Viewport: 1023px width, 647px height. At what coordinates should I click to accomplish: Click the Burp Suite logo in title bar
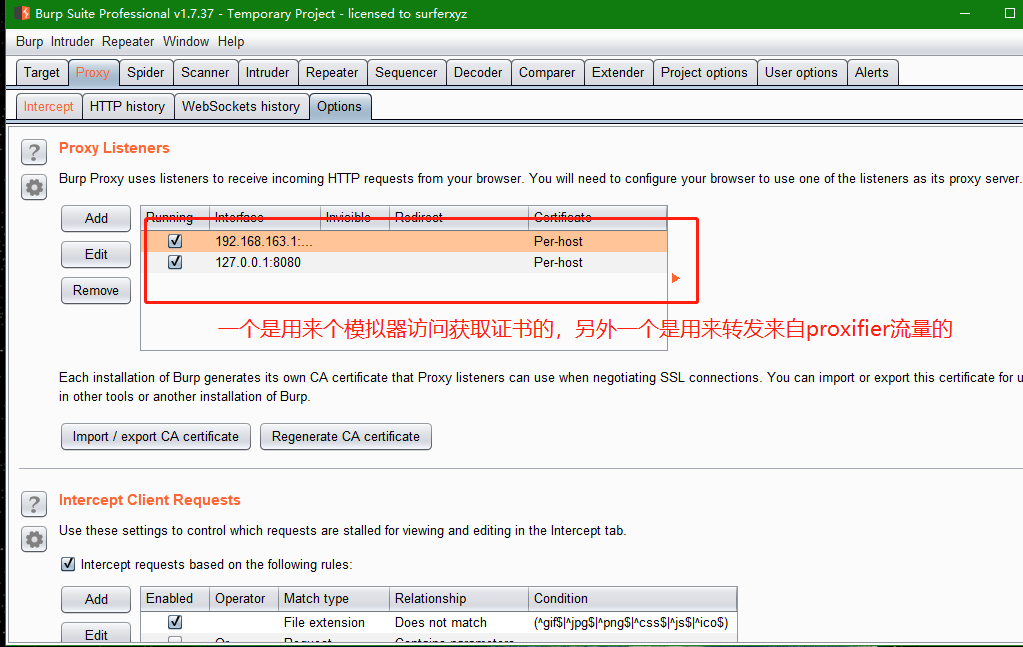(22, 13)
